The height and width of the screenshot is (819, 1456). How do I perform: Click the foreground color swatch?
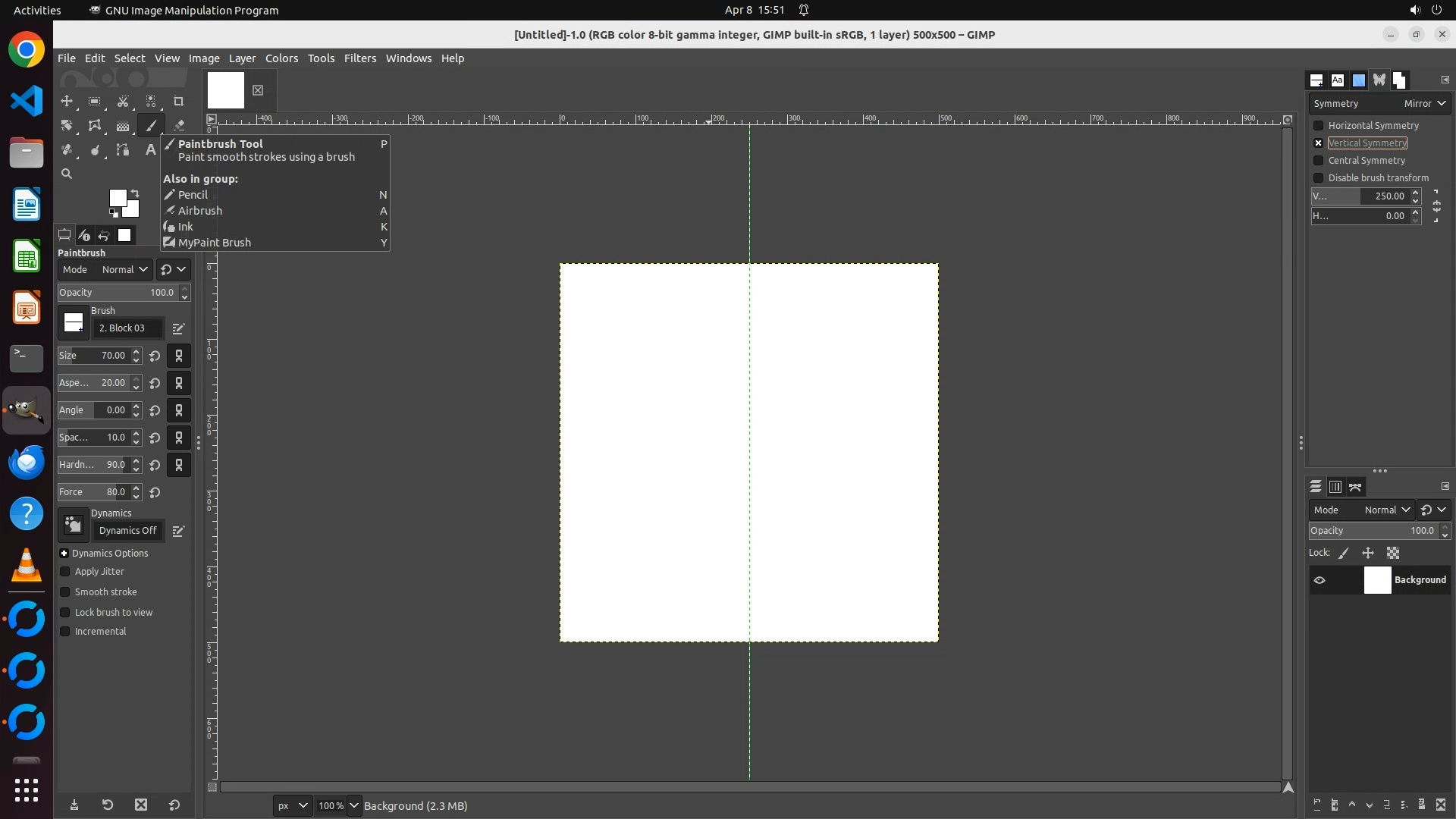[x=117, y=198]
